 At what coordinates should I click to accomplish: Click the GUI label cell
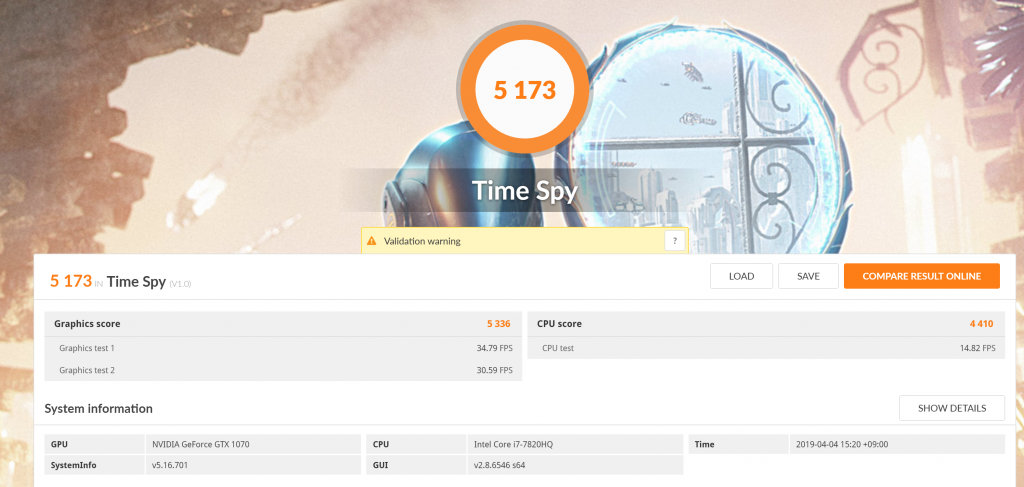[416, 465]
